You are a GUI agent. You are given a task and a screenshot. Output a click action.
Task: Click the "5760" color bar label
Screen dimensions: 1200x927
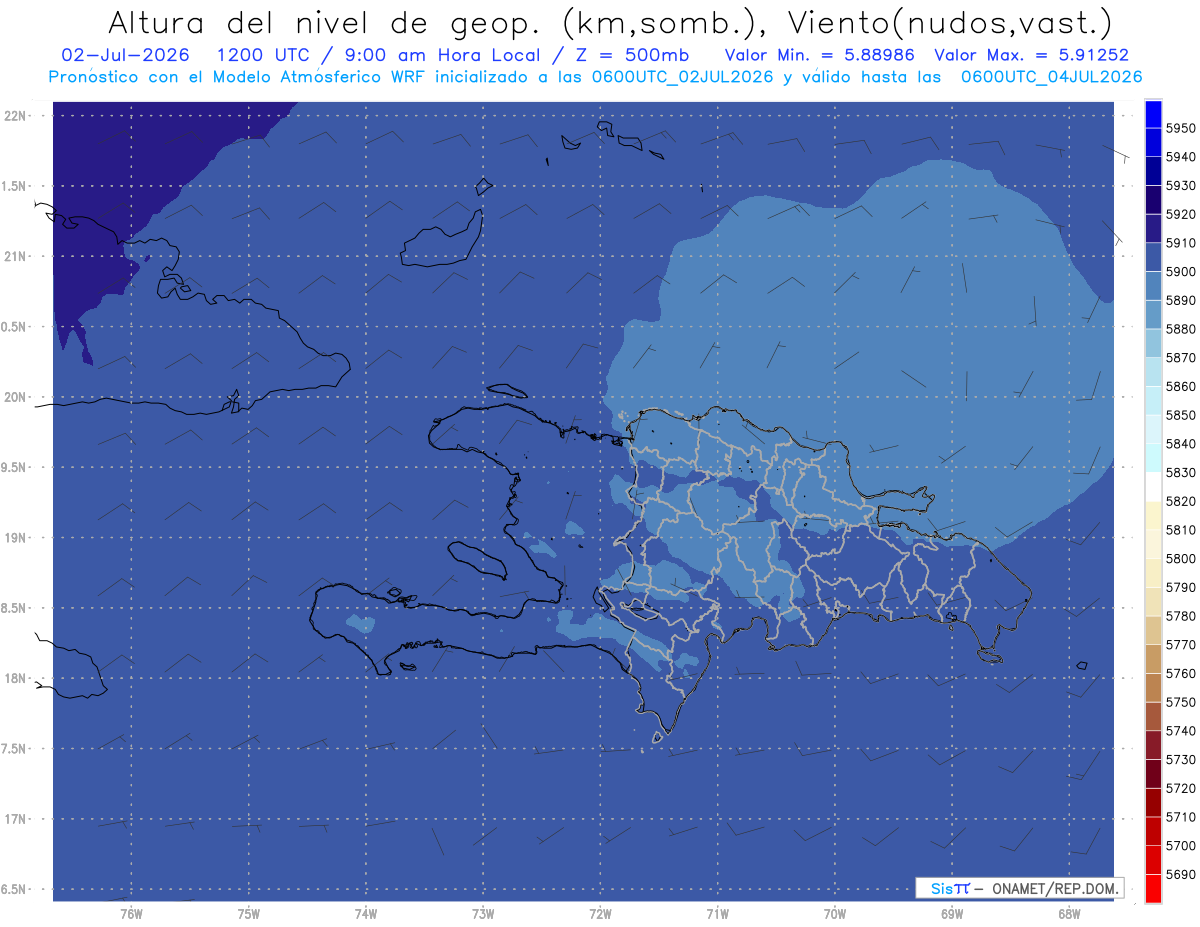pyautogui.click(x=1181, y=673)
